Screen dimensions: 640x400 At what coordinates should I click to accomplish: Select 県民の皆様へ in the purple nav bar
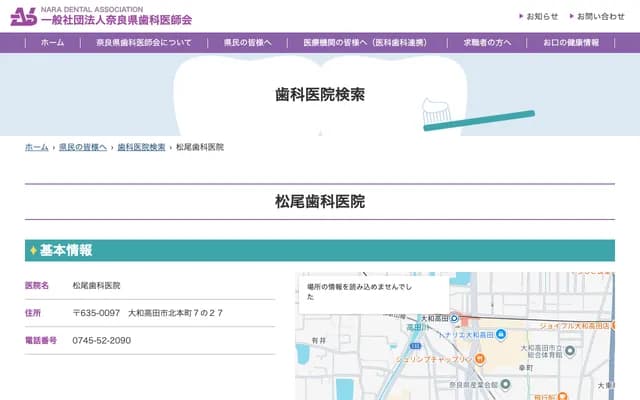tap(247, 43)
